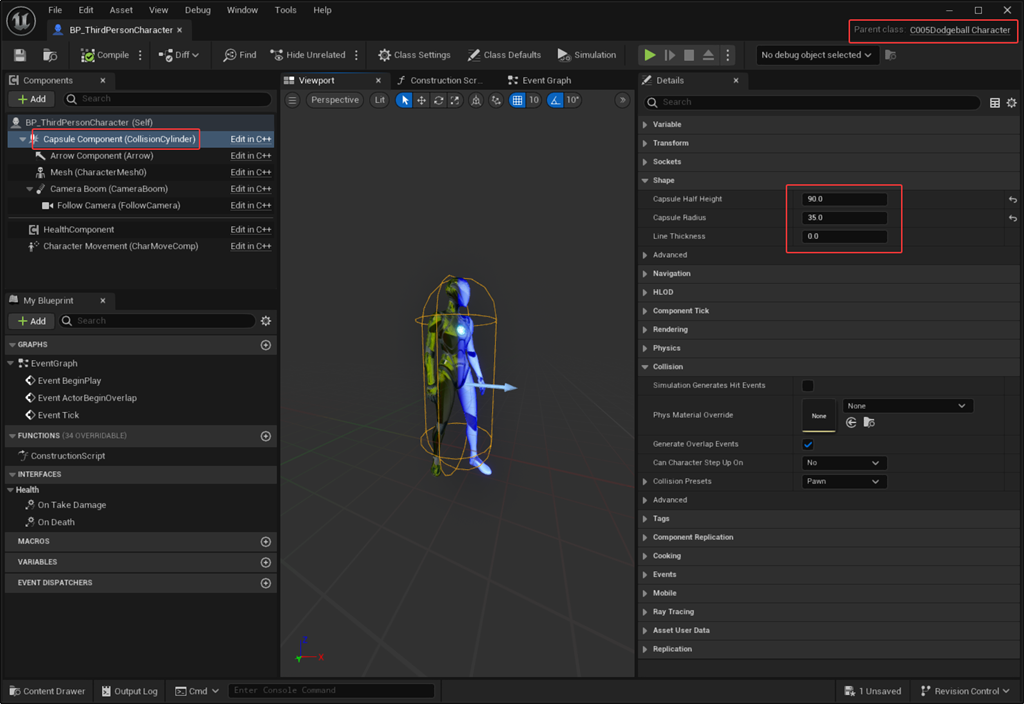Toggle rotation snapping angle icon
Image resolution: width=1024 pixels, height=704 pixels.
(555, 100)
